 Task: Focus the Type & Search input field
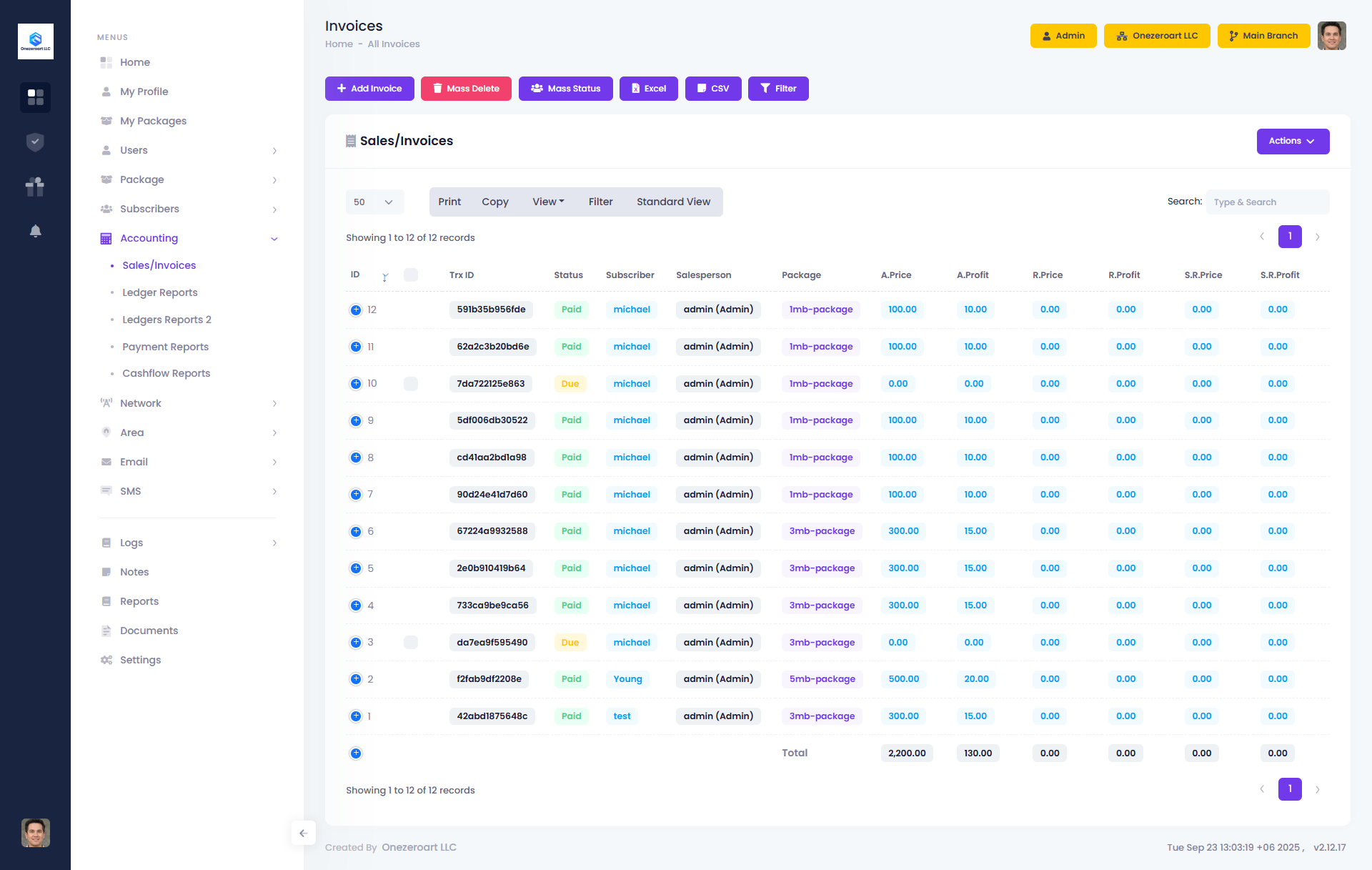(1267, 202)
